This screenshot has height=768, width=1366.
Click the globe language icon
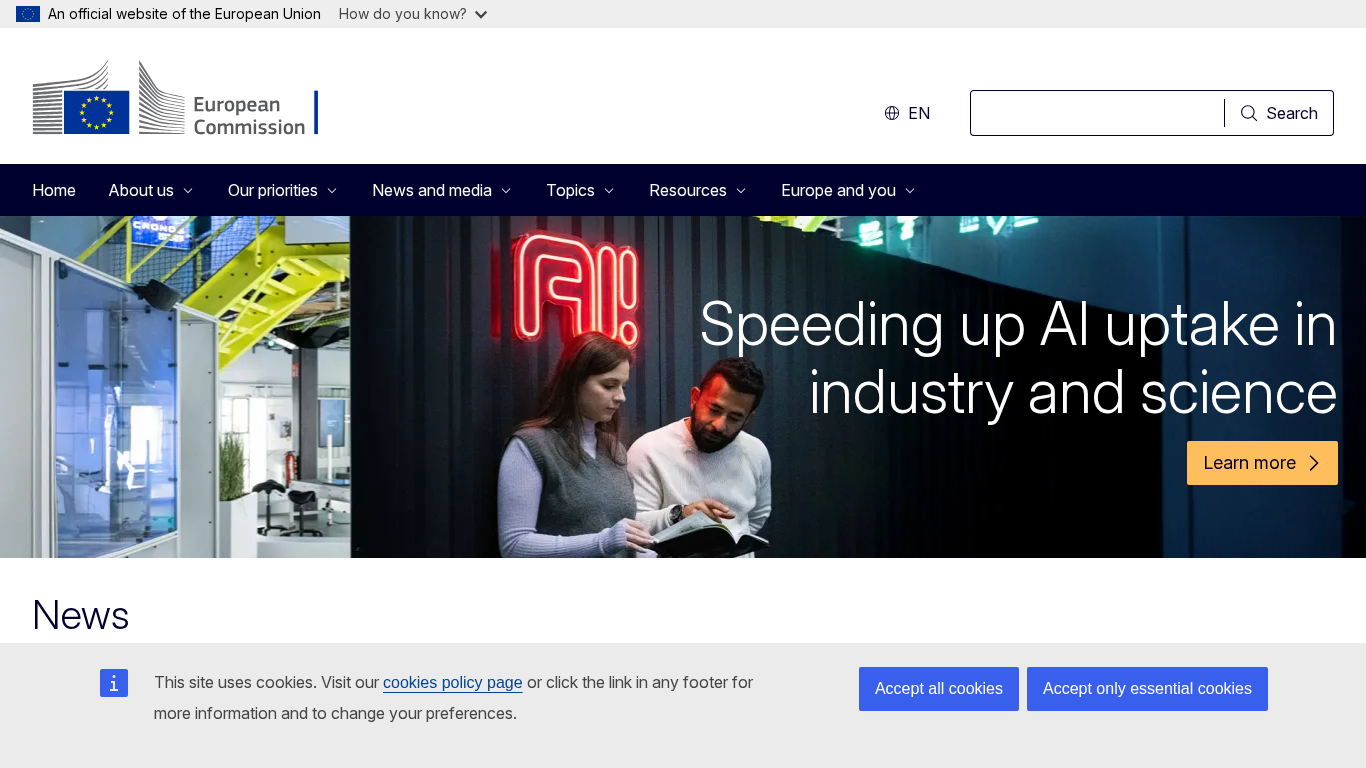click(892, 113)
